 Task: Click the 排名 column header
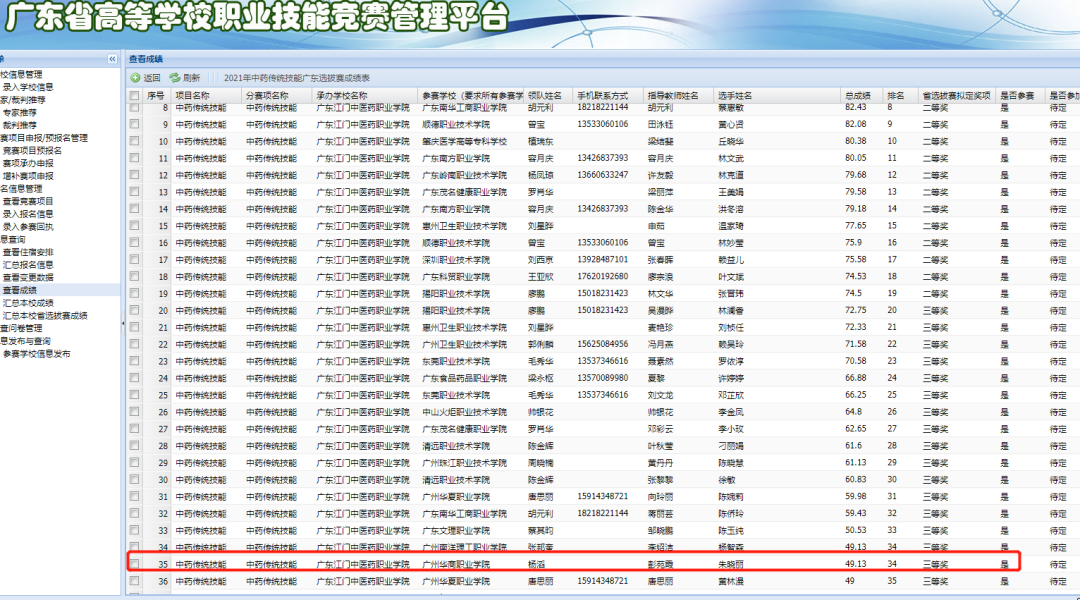[895, 95]
